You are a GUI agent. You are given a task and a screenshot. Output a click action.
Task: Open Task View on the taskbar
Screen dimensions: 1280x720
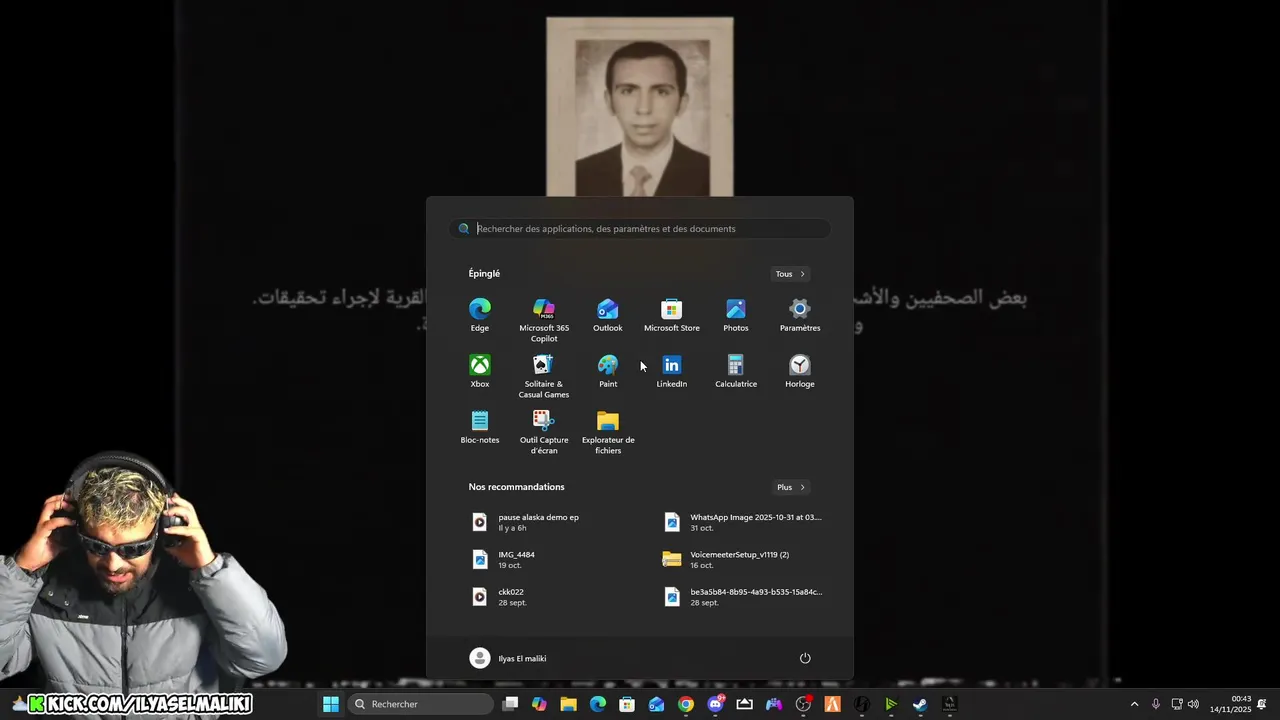tap(510, 704)
